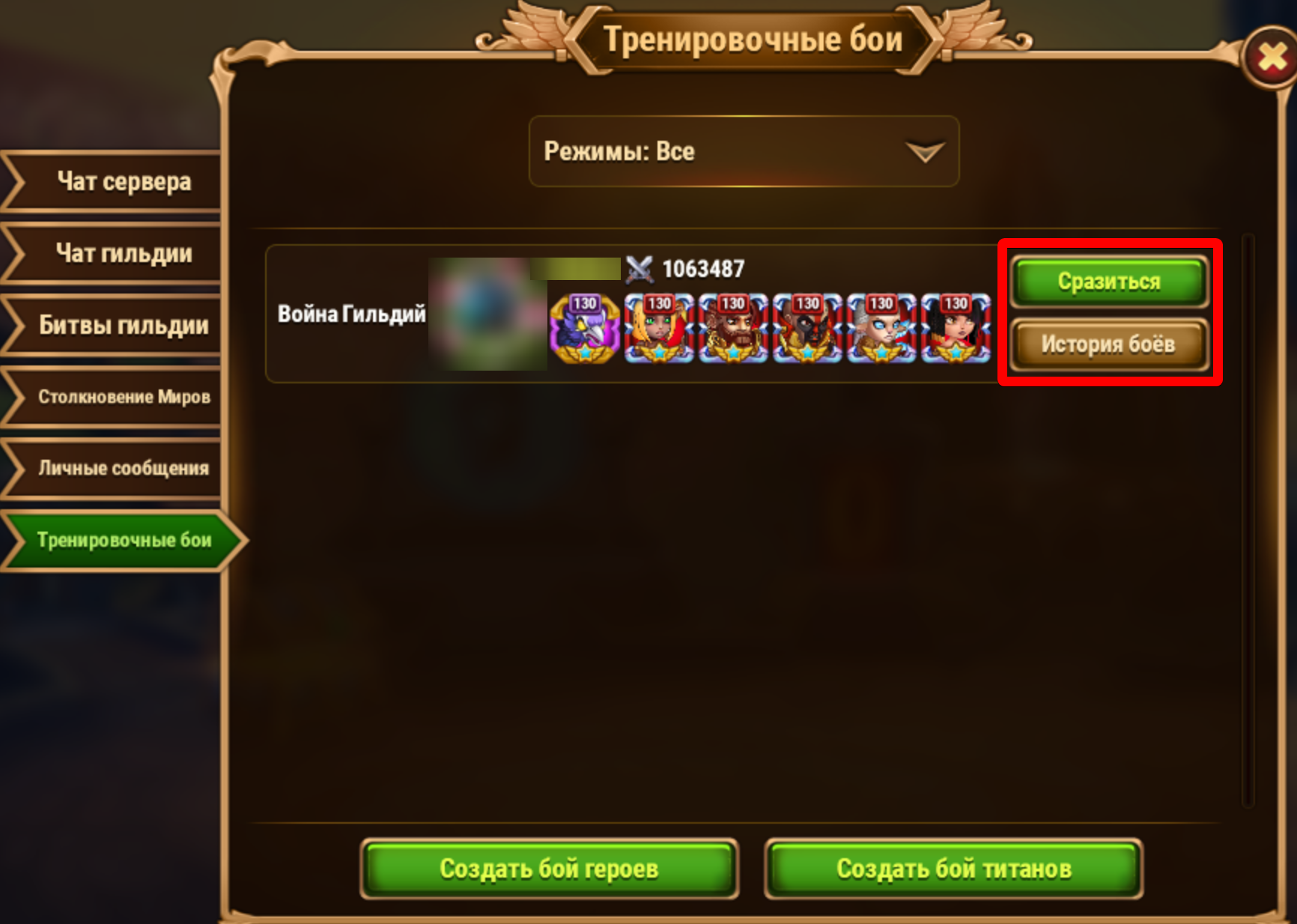Click Создать бой героев button
This screenshot has width=1297, height=924.
pos(549,869)
